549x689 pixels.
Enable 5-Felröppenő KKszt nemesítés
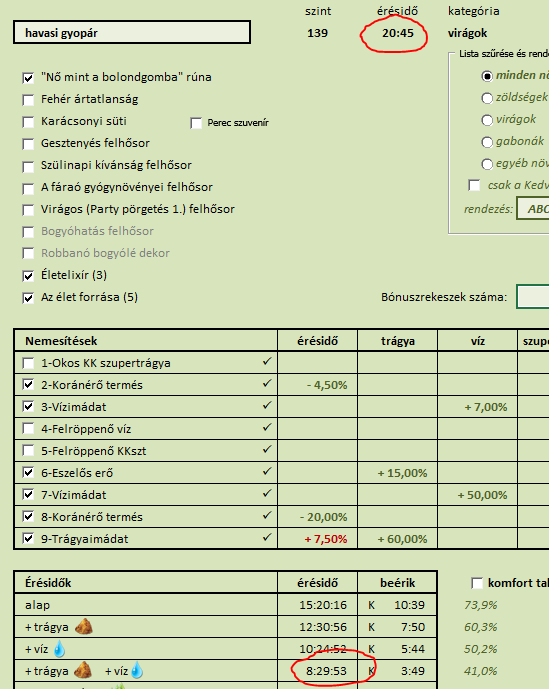pos(28,451)
